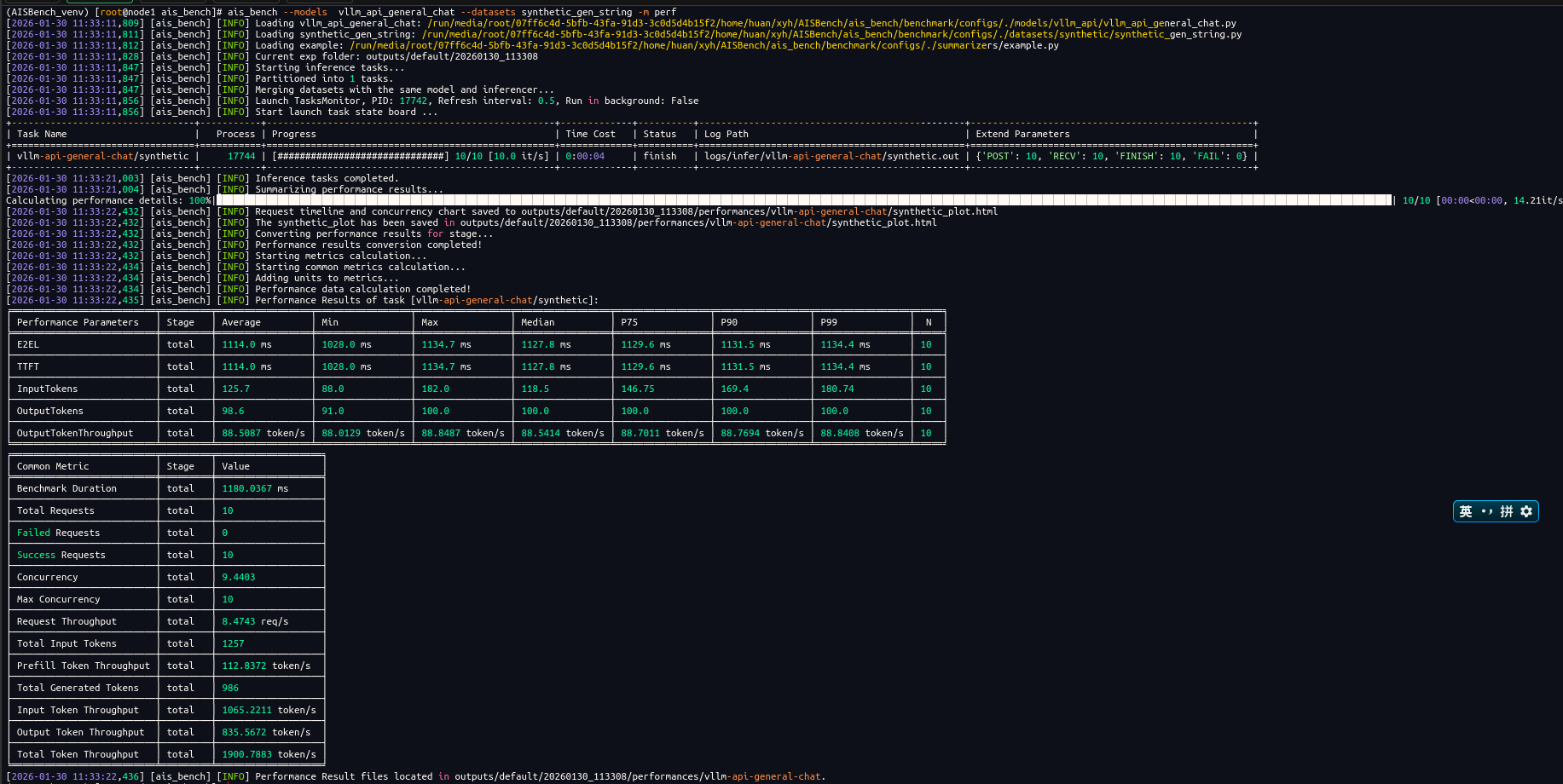The image size is (1563, 784).
Task: Select the "Prefill Token Throughput" metric label
Action: click(x=84, y=666)
